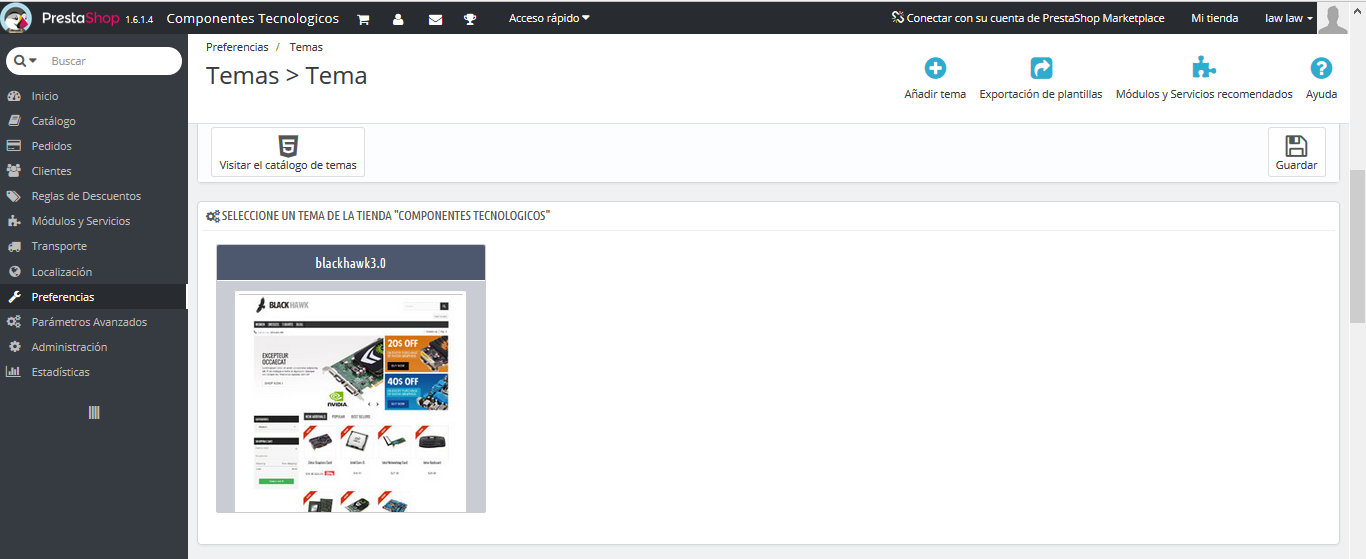Open Módulos y Servicios recomendados puzzle icon

click(x=1204, y=69)
